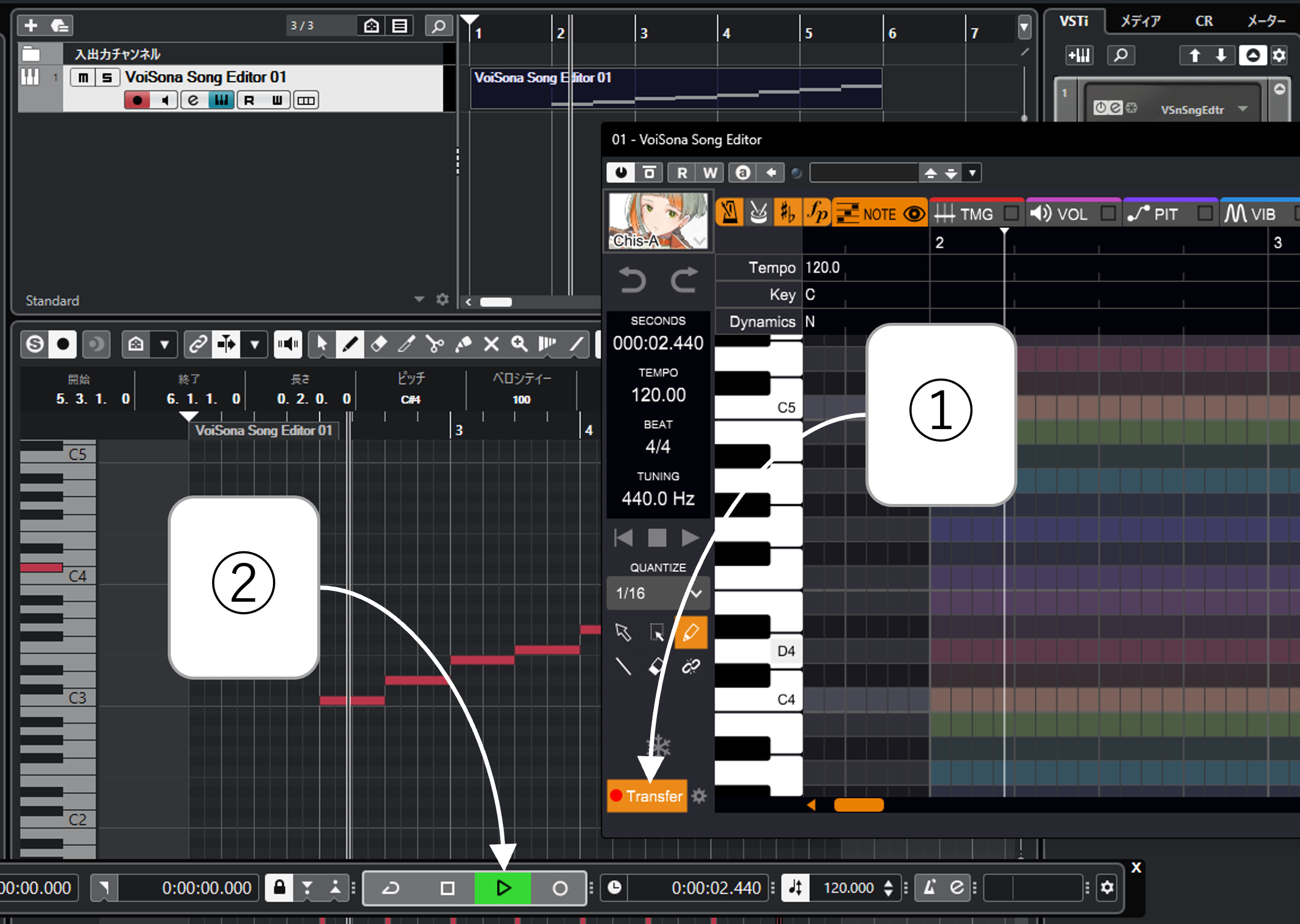Solo the VoiSona Song Editor 01 track
This screenshot has width=1300, height=924.
pos(107,77)
